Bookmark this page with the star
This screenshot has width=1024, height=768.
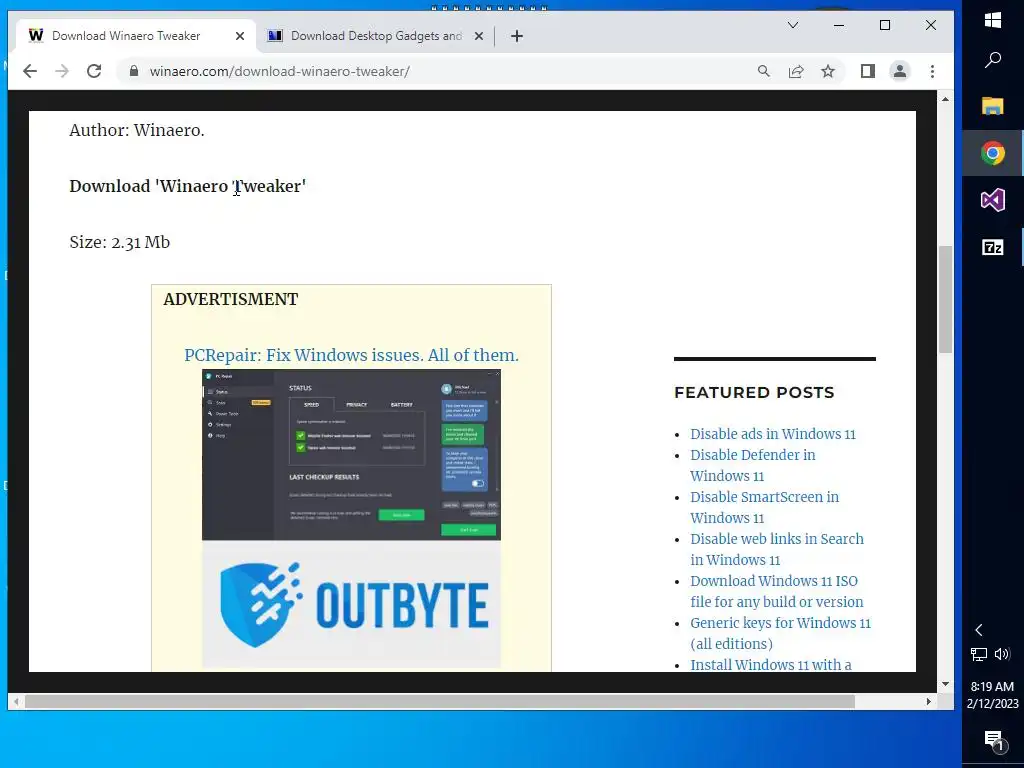pos(828,71)
